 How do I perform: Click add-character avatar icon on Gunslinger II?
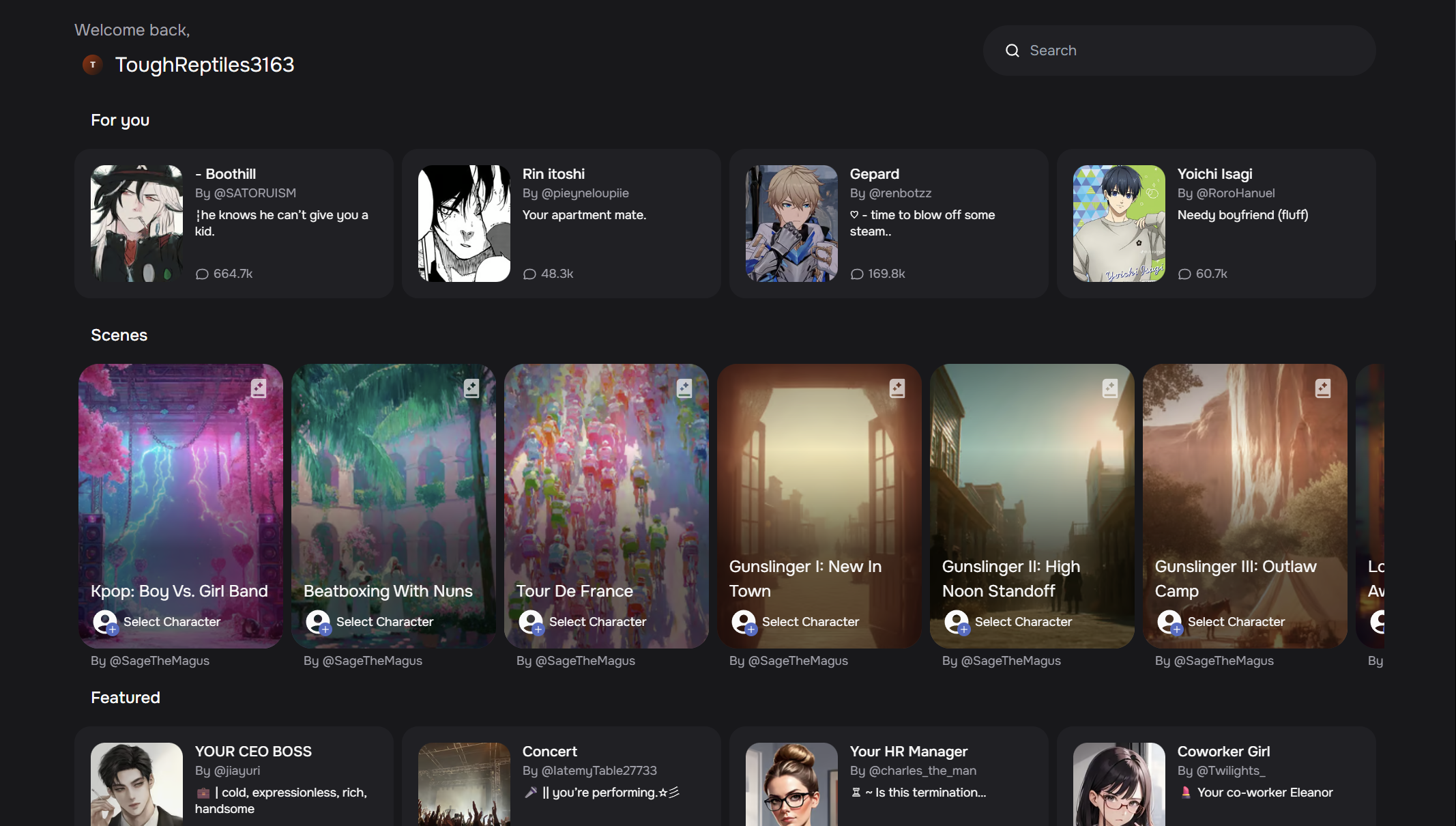pyautogui.click(x=957, y=623)
